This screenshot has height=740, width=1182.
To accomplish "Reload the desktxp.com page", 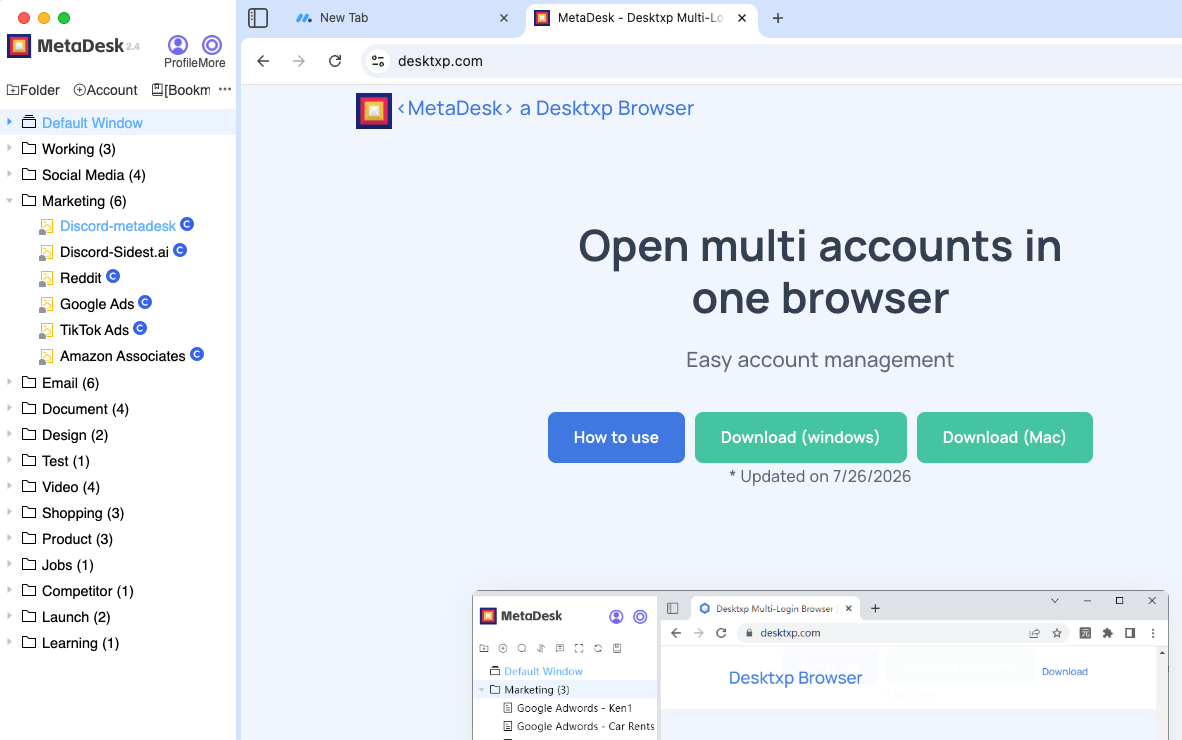I will click(x=335, y=61).
